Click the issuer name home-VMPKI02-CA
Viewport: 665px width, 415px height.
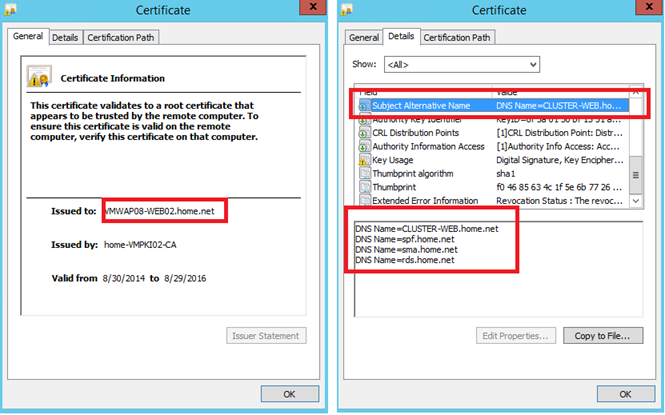[140, 245]
